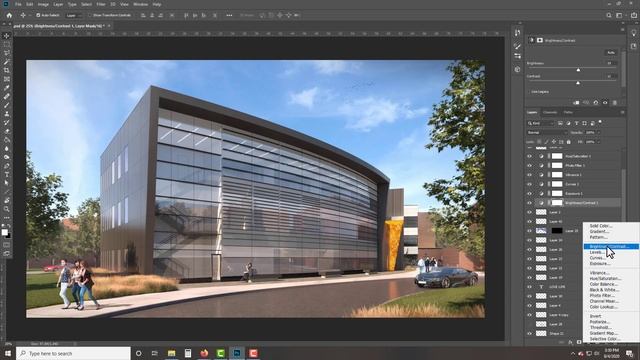Image resolution: width=640 pixels, height=360 pixels.
Task: Select the Horizontal Type tool
Action: pos(7,174)
